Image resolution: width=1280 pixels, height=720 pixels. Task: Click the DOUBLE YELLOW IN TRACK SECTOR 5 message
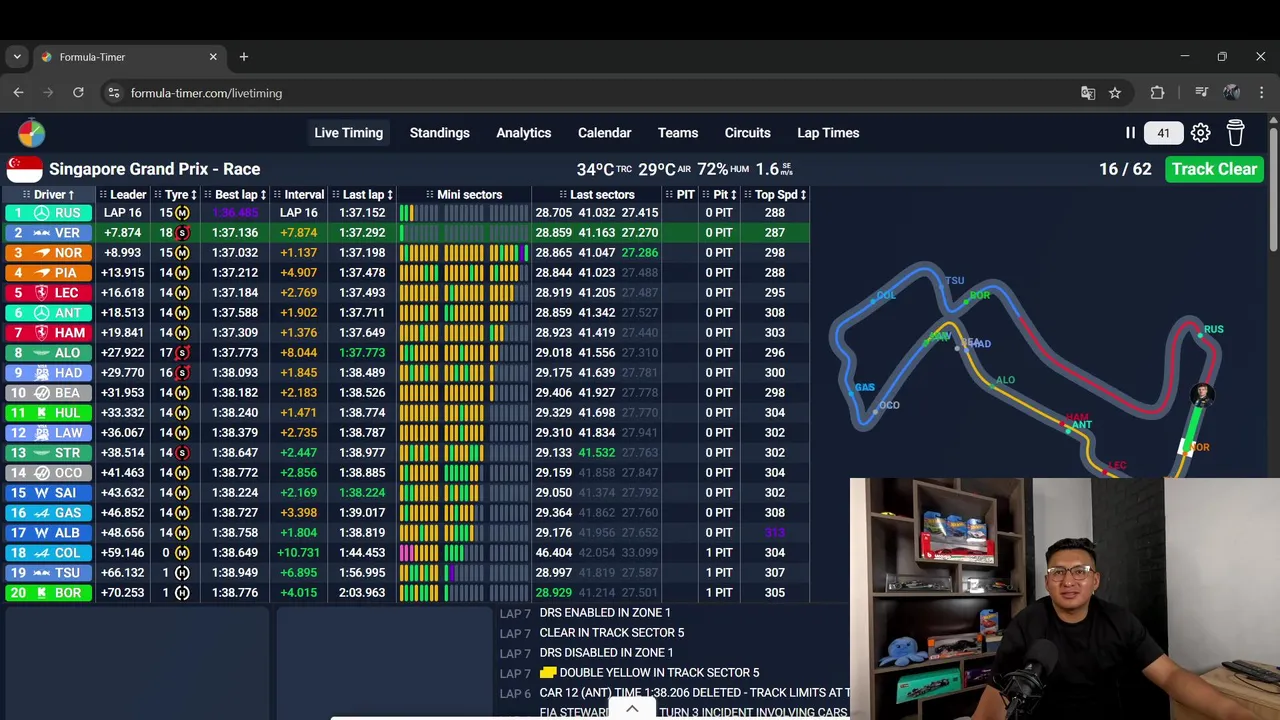(649, 673)
